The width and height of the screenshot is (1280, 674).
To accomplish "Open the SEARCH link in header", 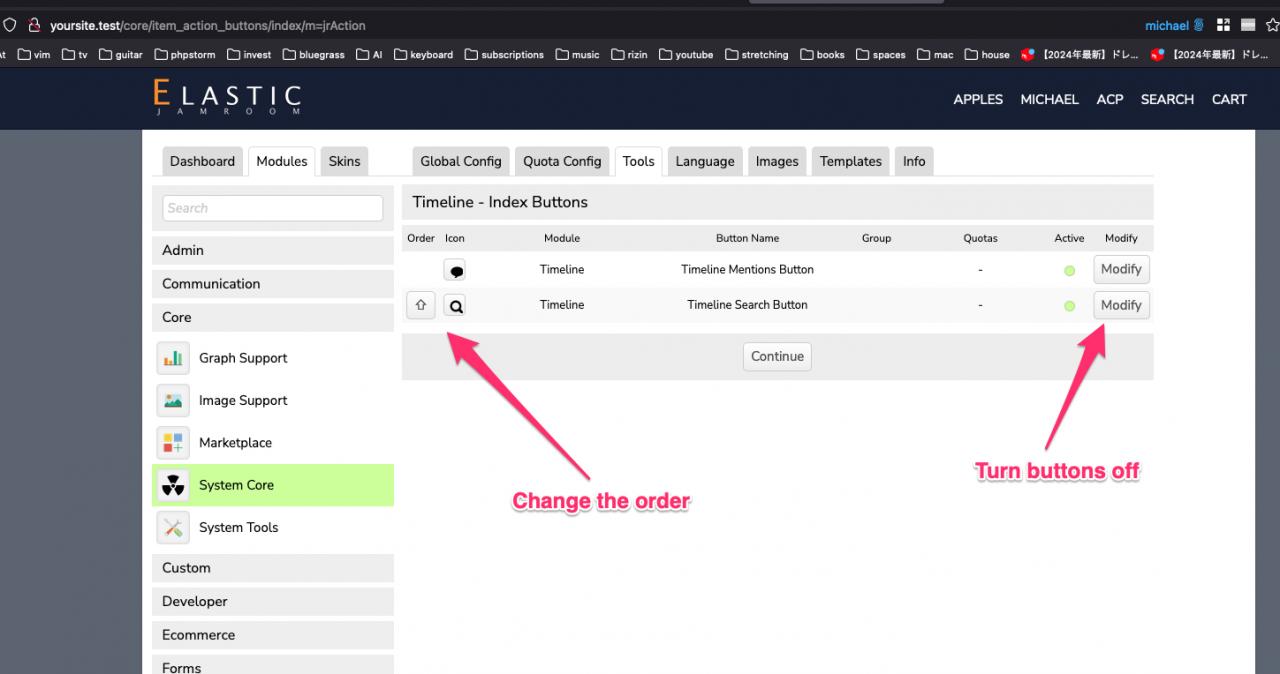I will pyautogui.click(x=1167, y=99).
